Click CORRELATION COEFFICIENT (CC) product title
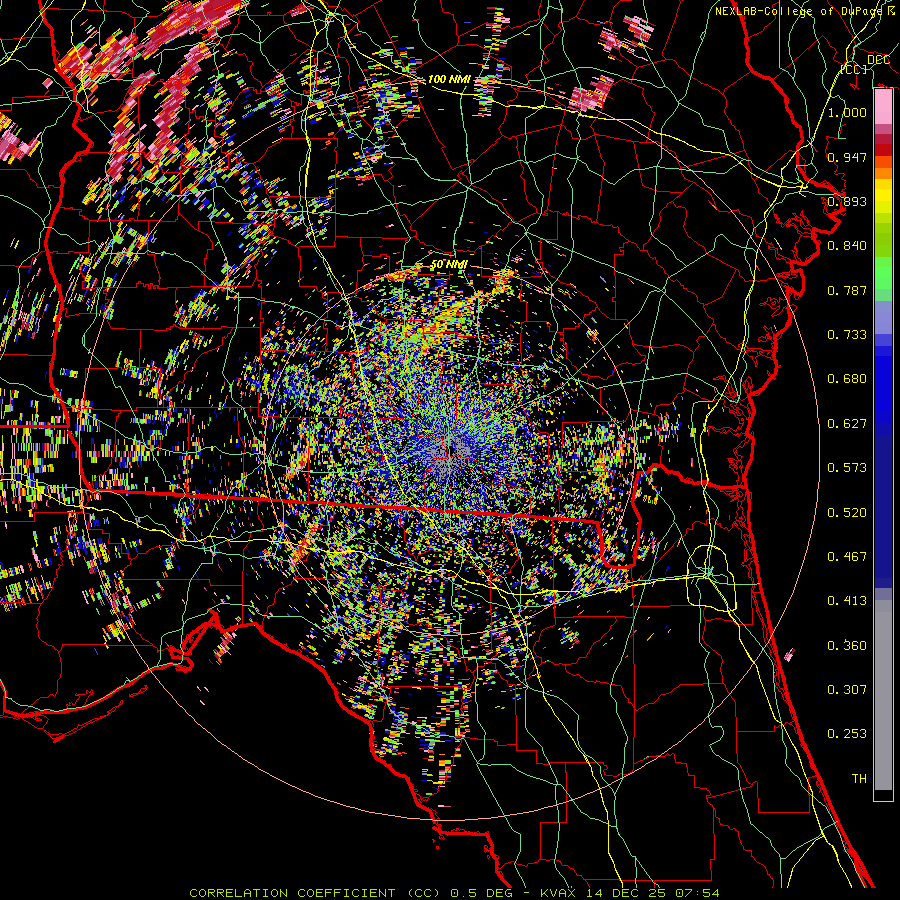The height and width of the screenshot is (900, 900). click(315, 893)
